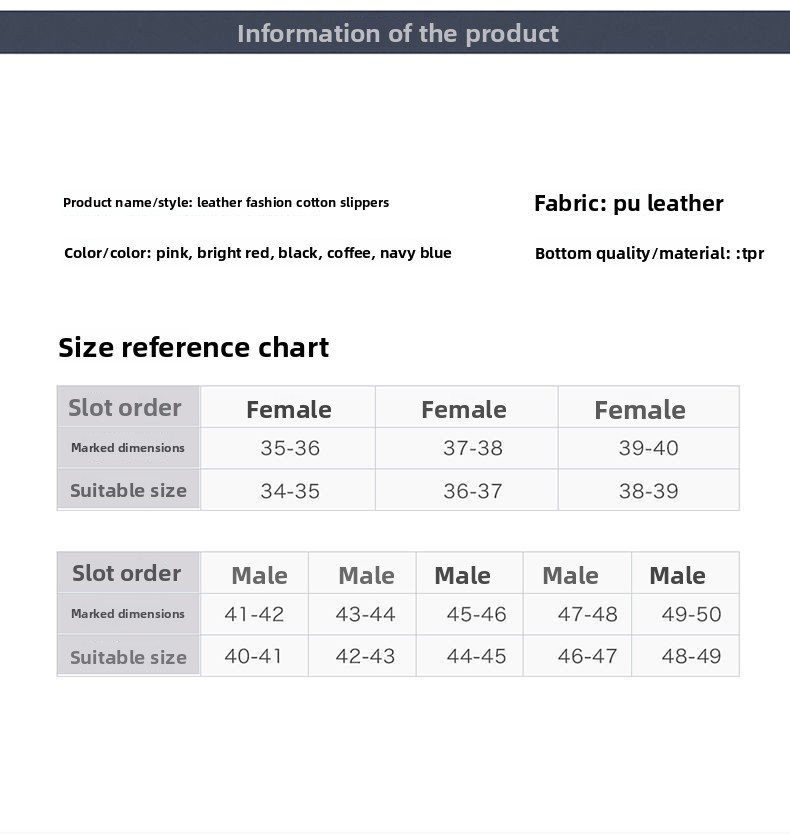Select female marked dimension 35-36 cell
The image size is (790, 834).
pos(288,448)
